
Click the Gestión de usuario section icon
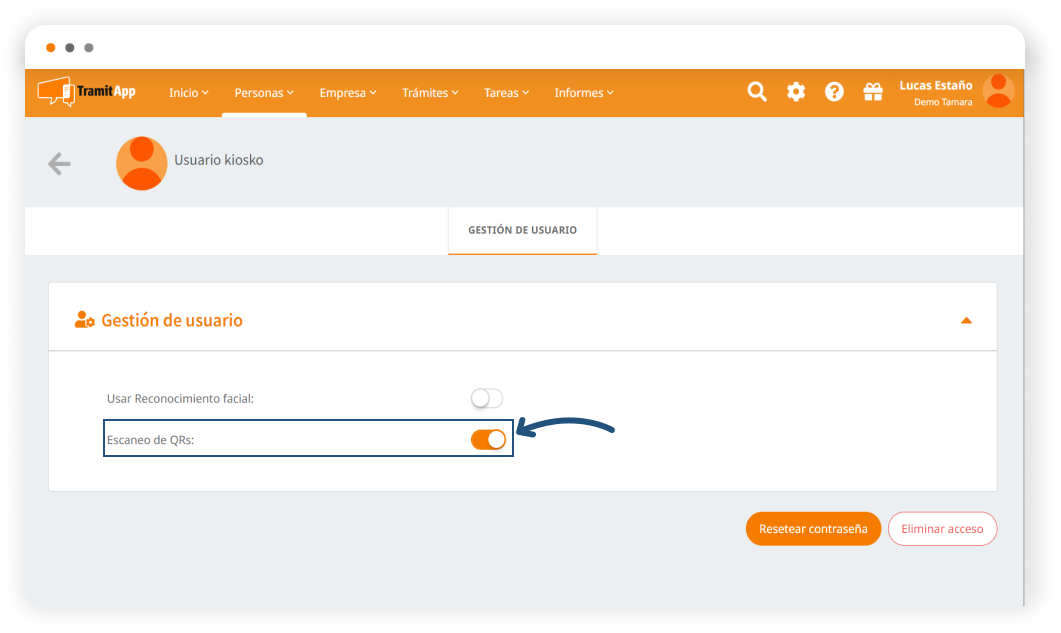(84, 320)
